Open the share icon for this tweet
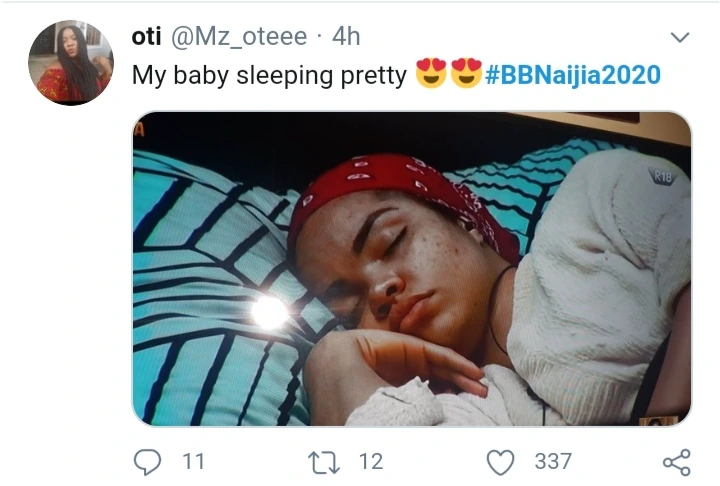This screenshot has height=486, width=720. pyautogui.click(x=677, y=461)
